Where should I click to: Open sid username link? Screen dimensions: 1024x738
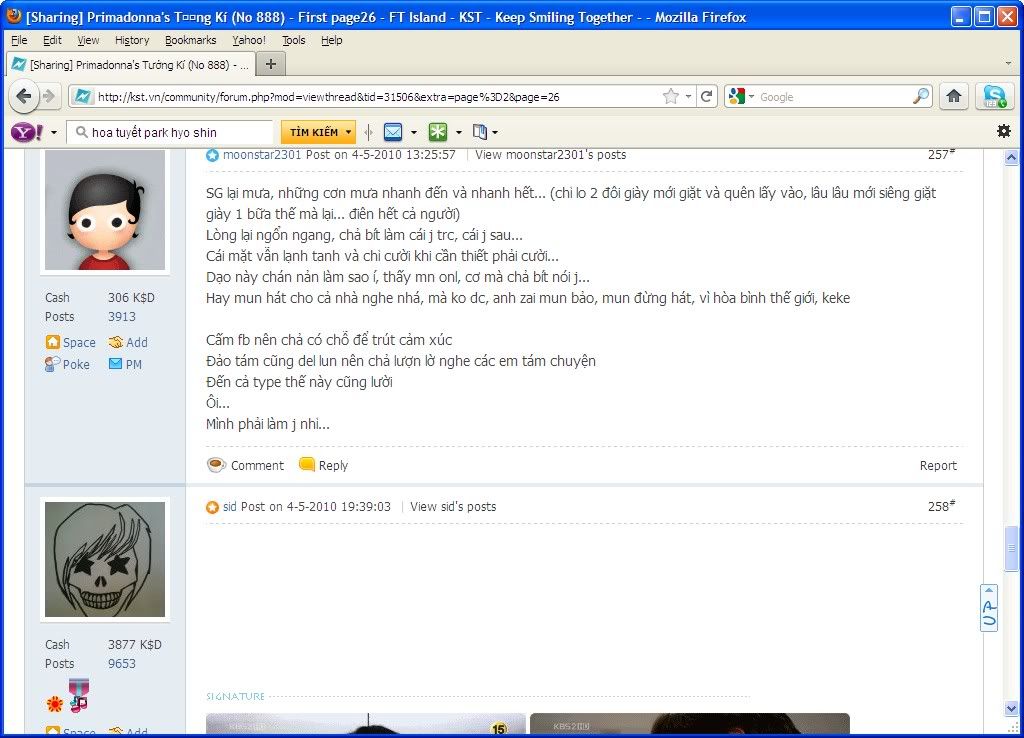[230, 507]
